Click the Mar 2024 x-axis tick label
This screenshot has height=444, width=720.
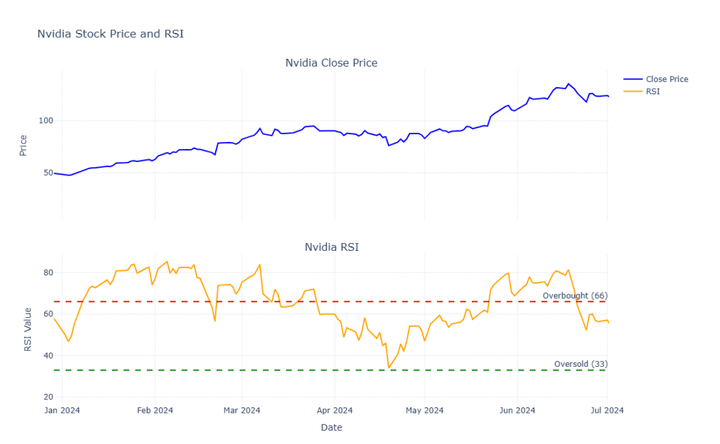(x=242, y=409)
